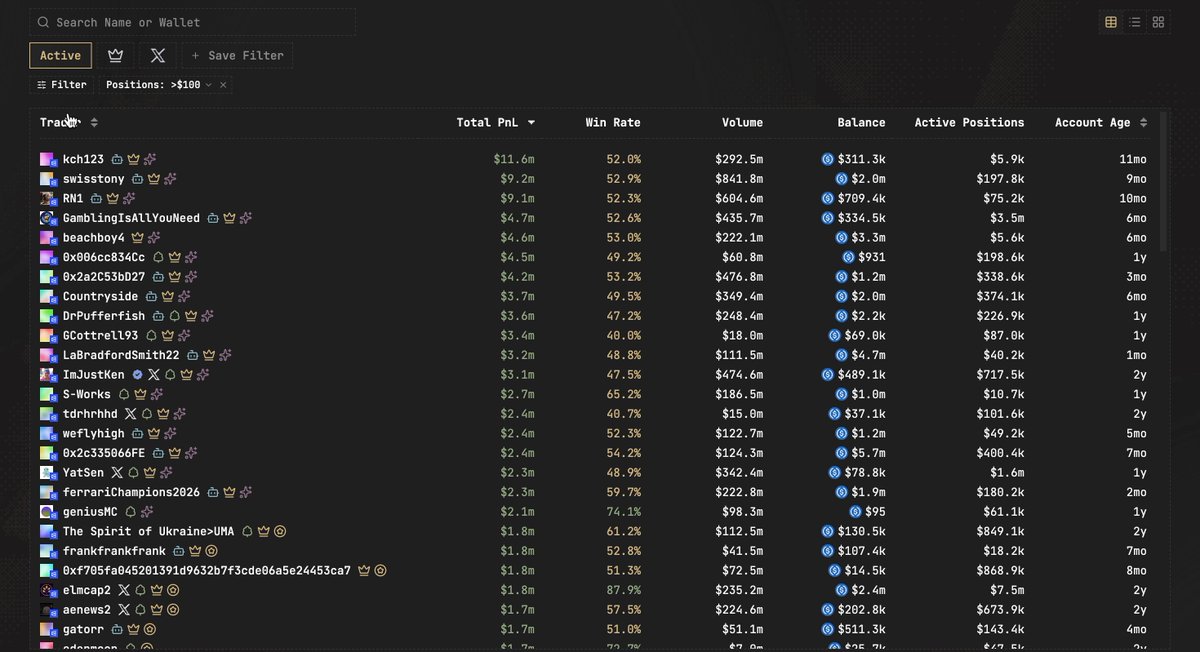Click the sparkle icon next to LaBradfordSmith22

(226, 355)
